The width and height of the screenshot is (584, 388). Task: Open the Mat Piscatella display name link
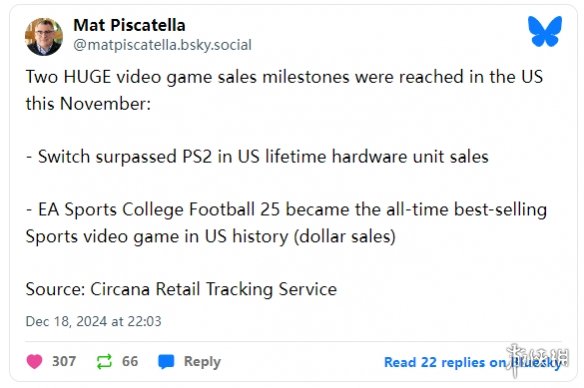[x=129, y=25]
